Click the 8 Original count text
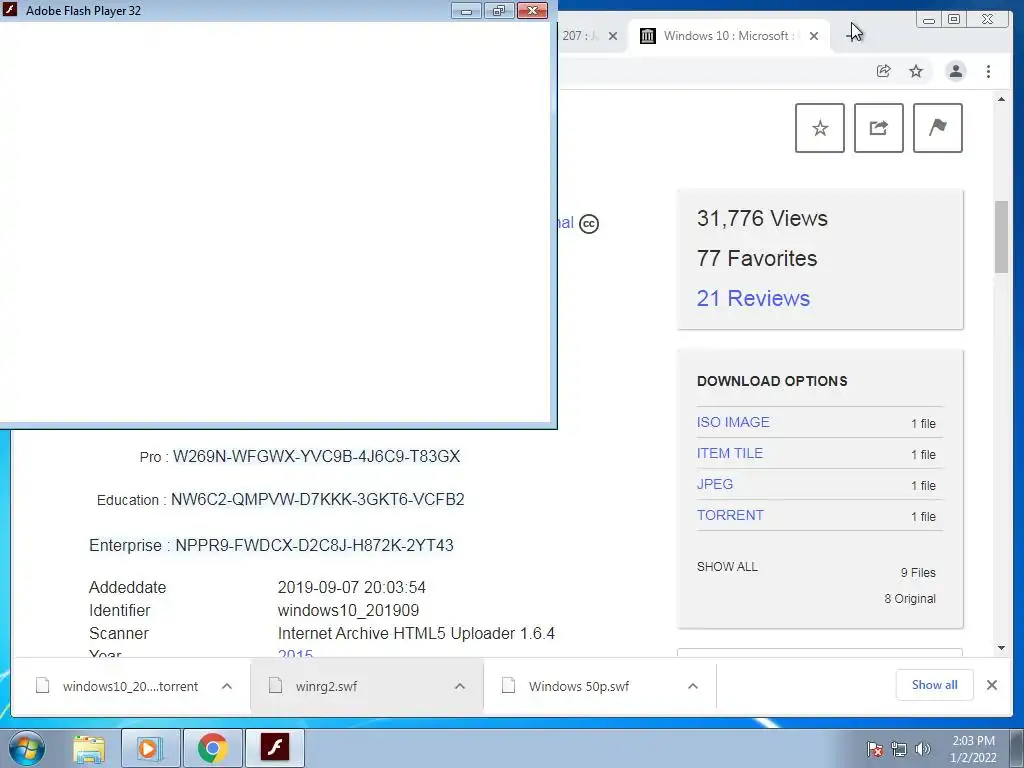Viewport: 1024px width, 768px height. click(x=910, y=599)
